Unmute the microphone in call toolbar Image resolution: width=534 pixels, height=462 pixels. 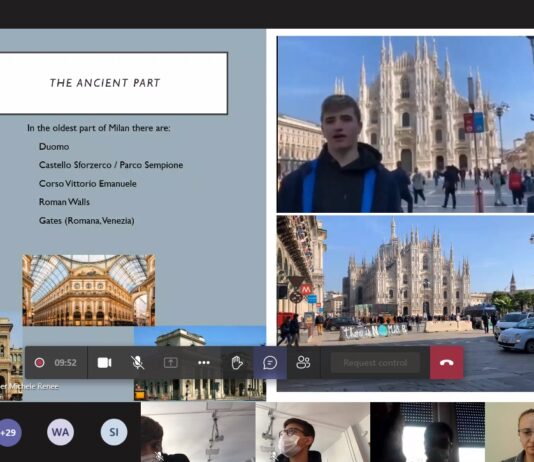tap(138, 363)
